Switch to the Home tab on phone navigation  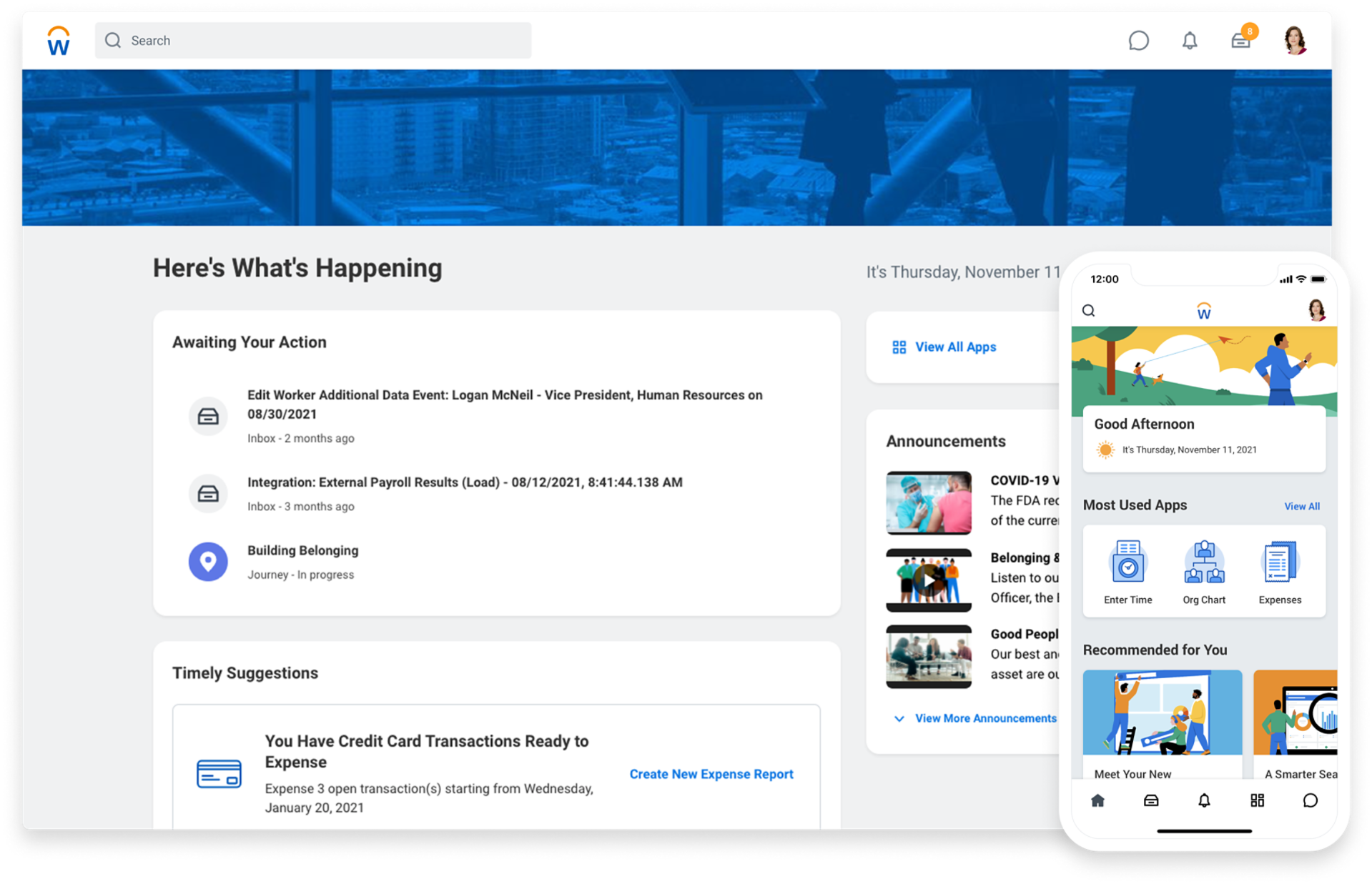pyautogui.click(x=1097, y=800)
